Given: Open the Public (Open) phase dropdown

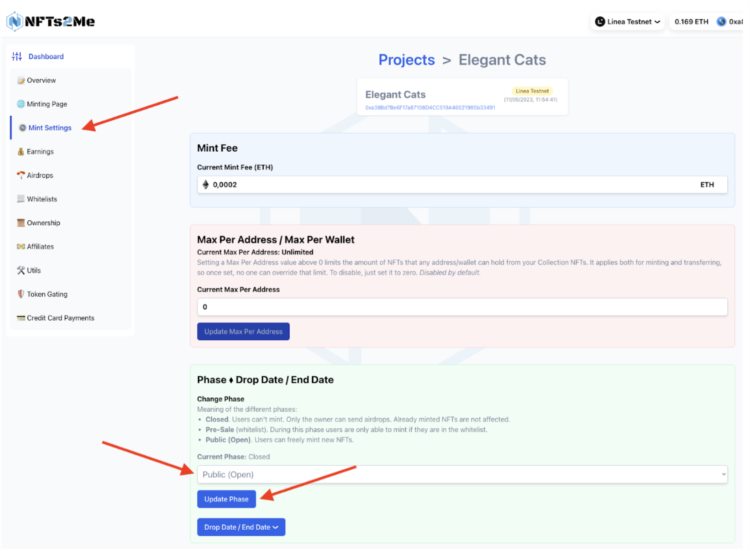Looking at the screenshot, I should point(462,474).
